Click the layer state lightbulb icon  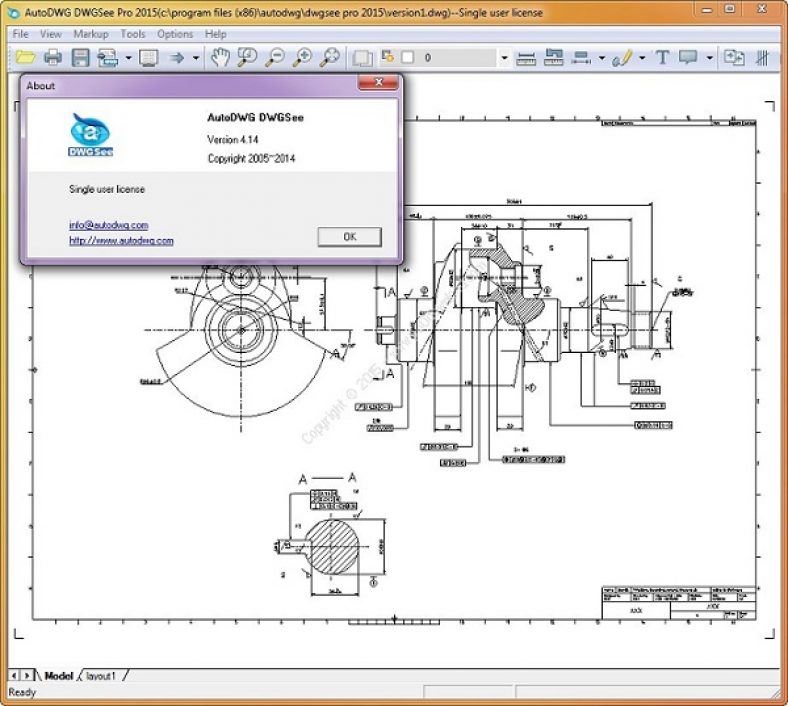(x=387, y=56)
